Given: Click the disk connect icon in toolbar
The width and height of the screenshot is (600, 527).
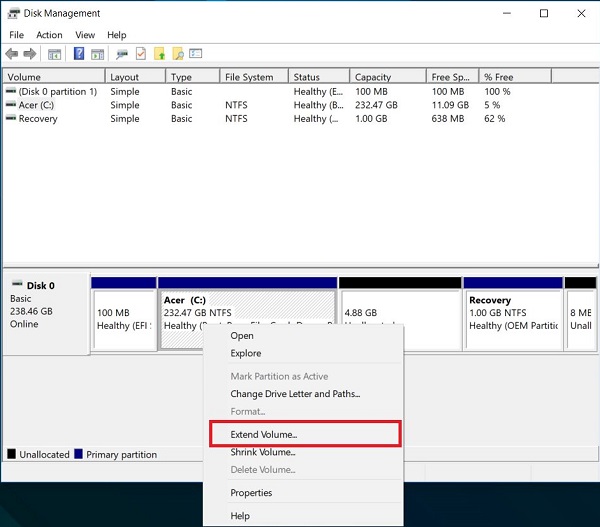Looking at the screenshot, I should [122, 54].
